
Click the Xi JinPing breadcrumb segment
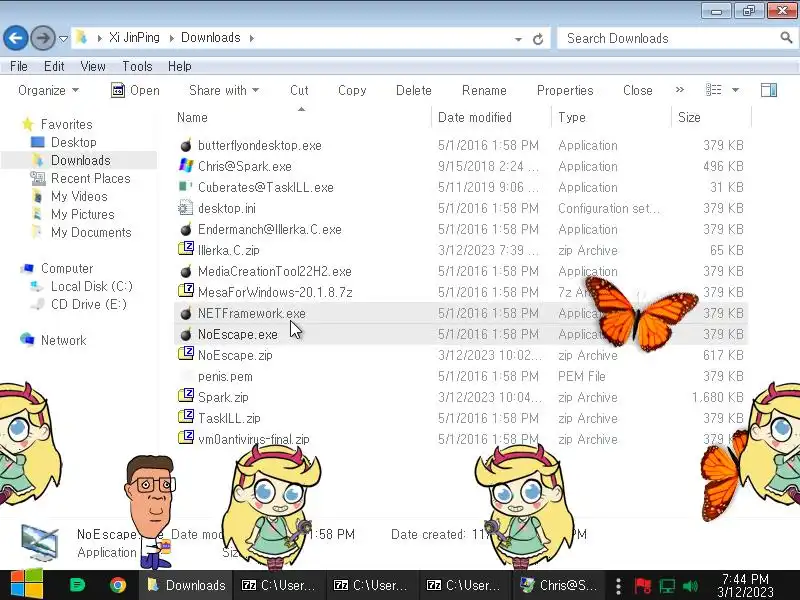click(134, 38)
